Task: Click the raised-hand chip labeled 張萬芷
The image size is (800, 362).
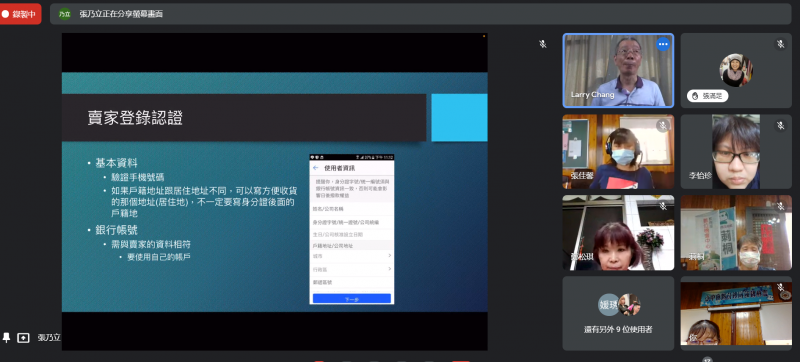Action: [707, 96]
